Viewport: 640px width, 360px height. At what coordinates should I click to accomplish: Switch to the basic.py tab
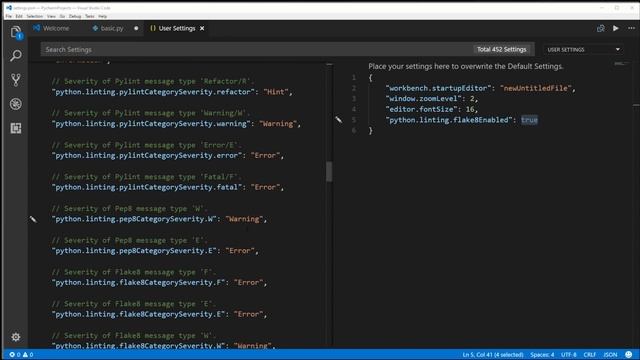pyautogui.click(x=109, y=28)
